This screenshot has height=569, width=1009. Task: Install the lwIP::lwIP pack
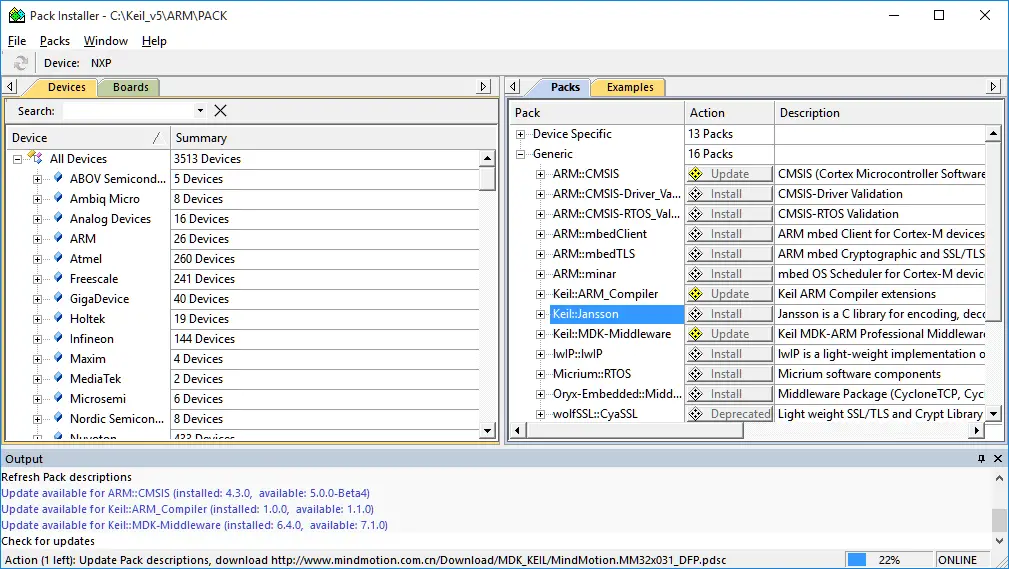coord(729,353)
